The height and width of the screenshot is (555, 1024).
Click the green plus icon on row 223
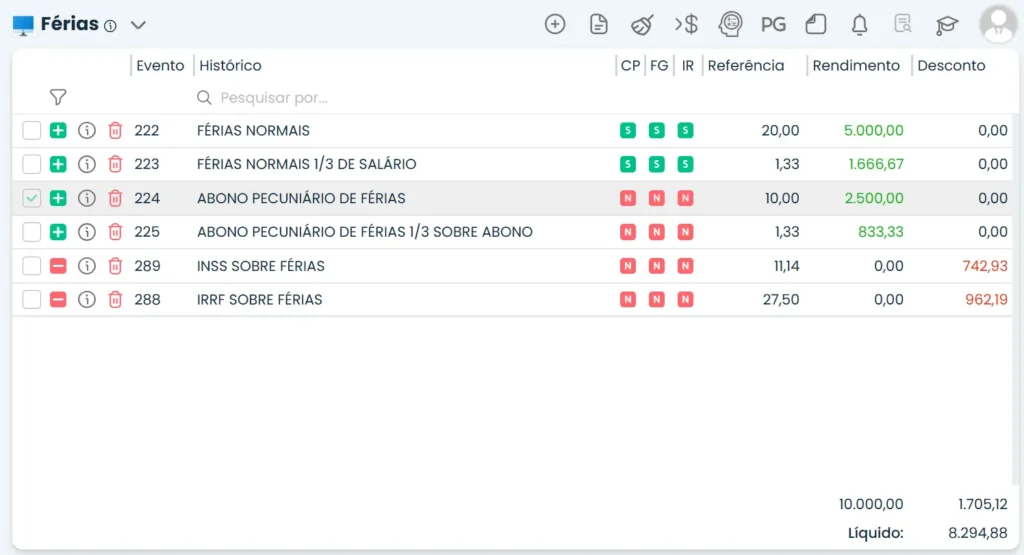point(58,164)
